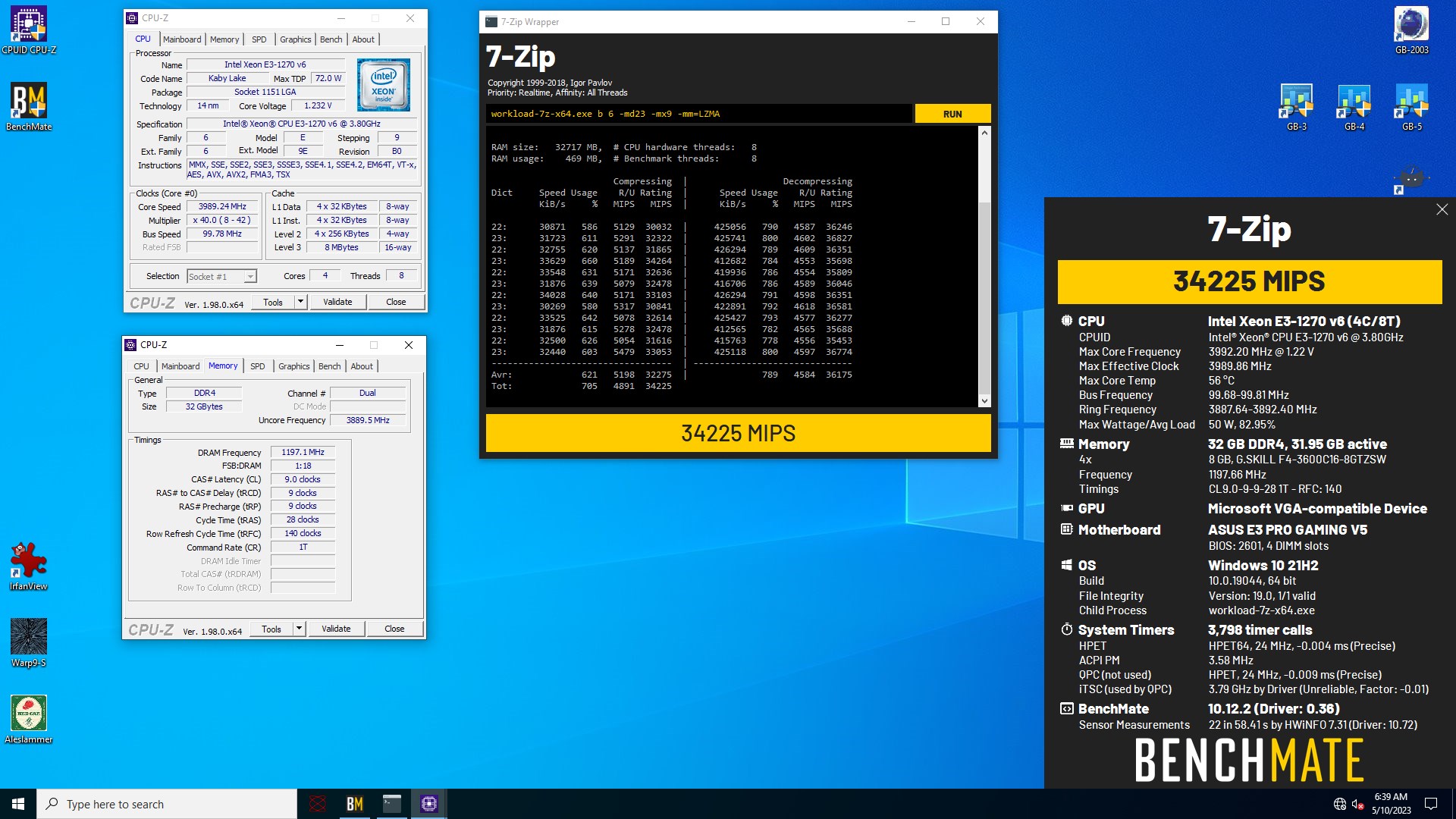Switch to Mainboard tab in upper CPU-Z
Viewport: 1456px width, 819px height.
coord(182,39)
